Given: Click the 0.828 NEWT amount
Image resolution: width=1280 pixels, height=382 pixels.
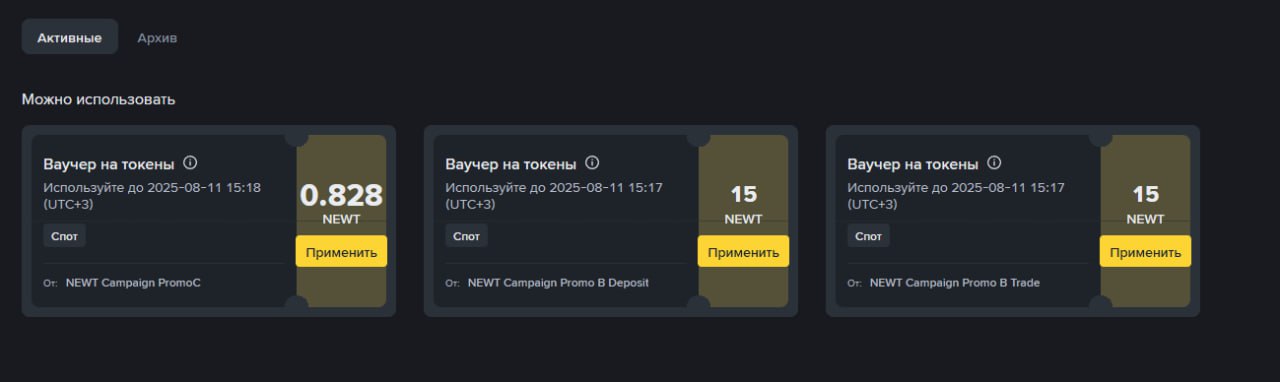Looking at the screenshot, I should pyautogui.click(x=341, y=202).
